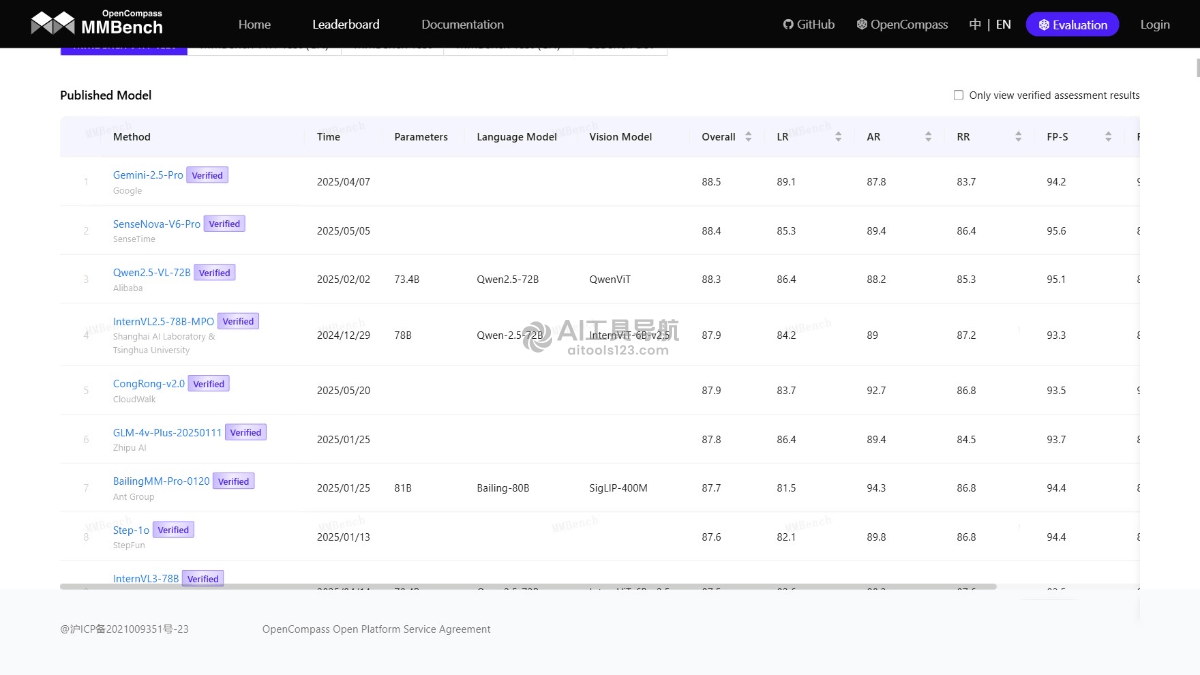Select the 2025/04/07 date in Gemini row
1200x675 pixels.
tap(343, 182)
